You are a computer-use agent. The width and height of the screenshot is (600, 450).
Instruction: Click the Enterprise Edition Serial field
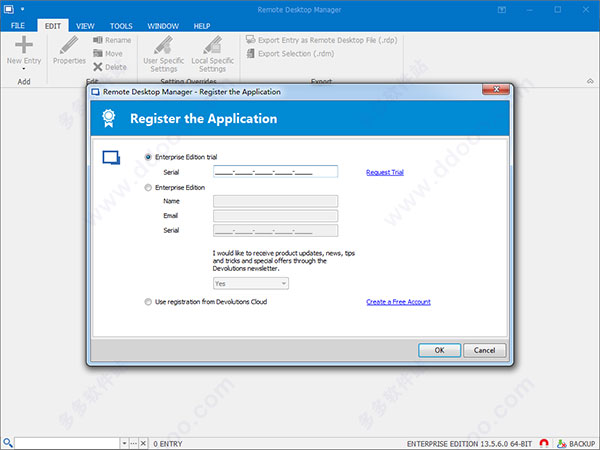tap(276, 230)
